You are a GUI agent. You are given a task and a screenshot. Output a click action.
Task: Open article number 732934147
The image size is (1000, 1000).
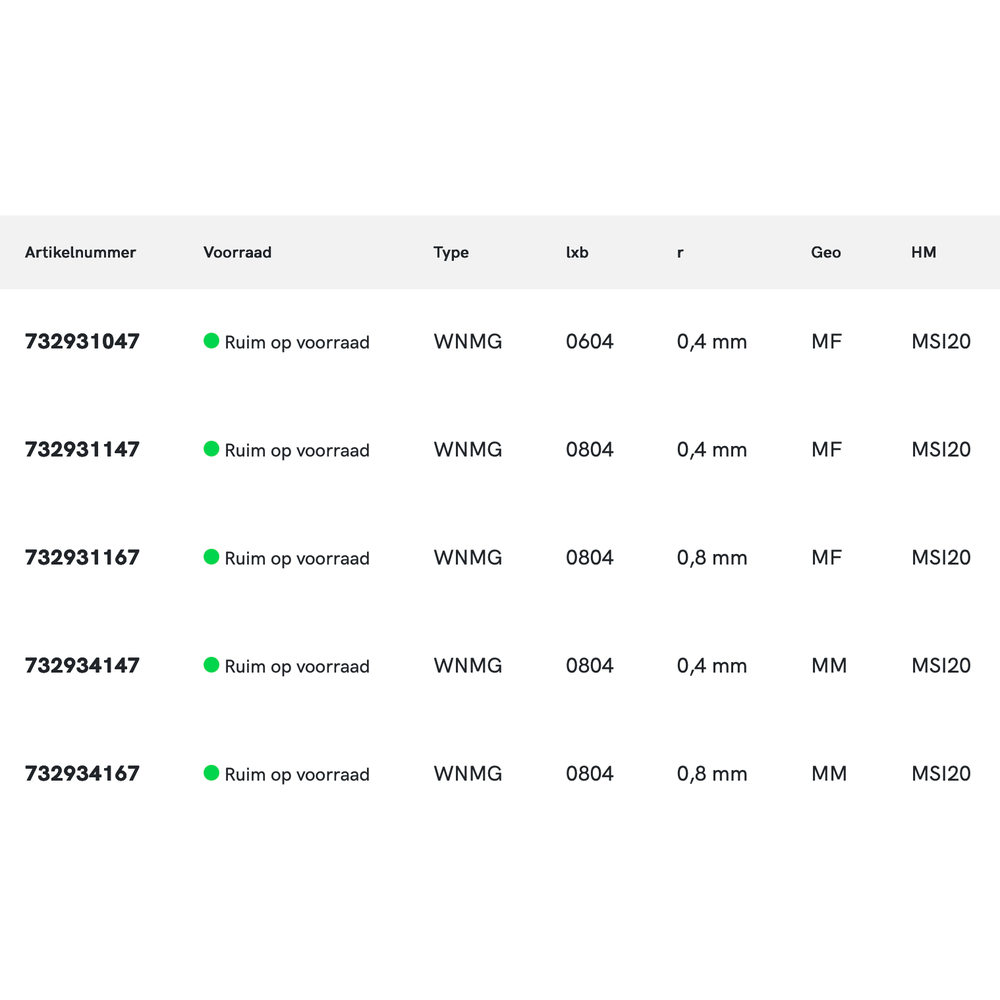click(82, 666)
